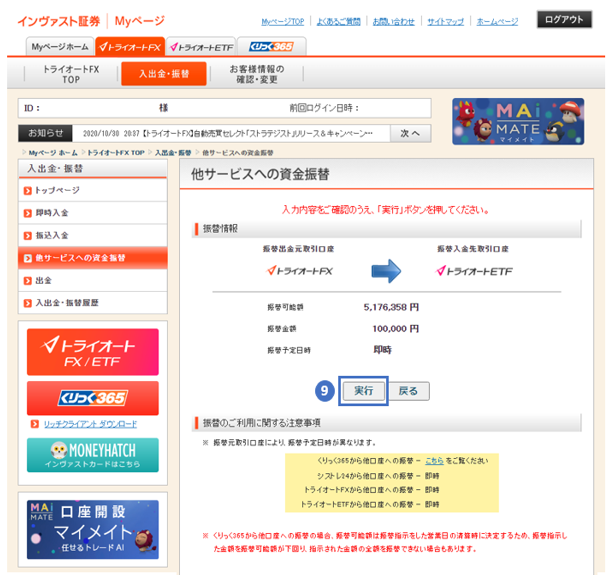This screenshot has width=609, height=579.
Task: Click トライオートFX TOP in the breadcrumb
Action: 115,153
